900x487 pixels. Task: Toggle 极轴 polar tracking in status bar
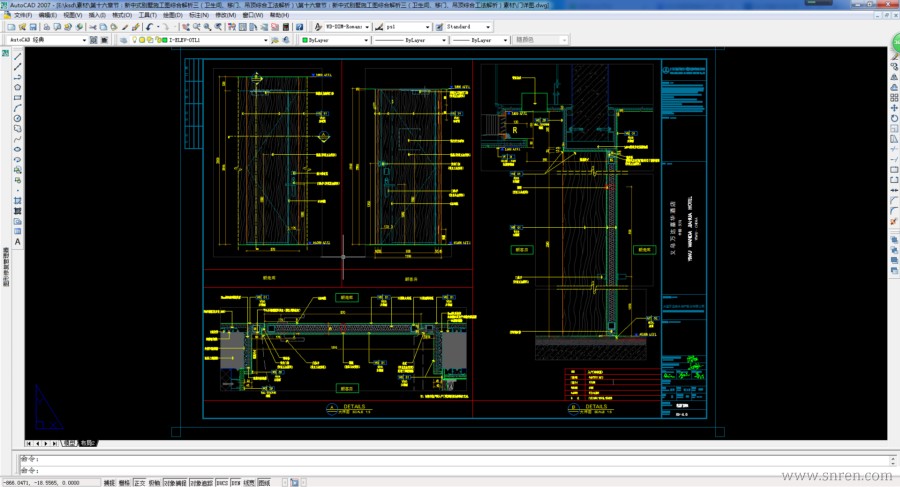[x=154, y=483]
